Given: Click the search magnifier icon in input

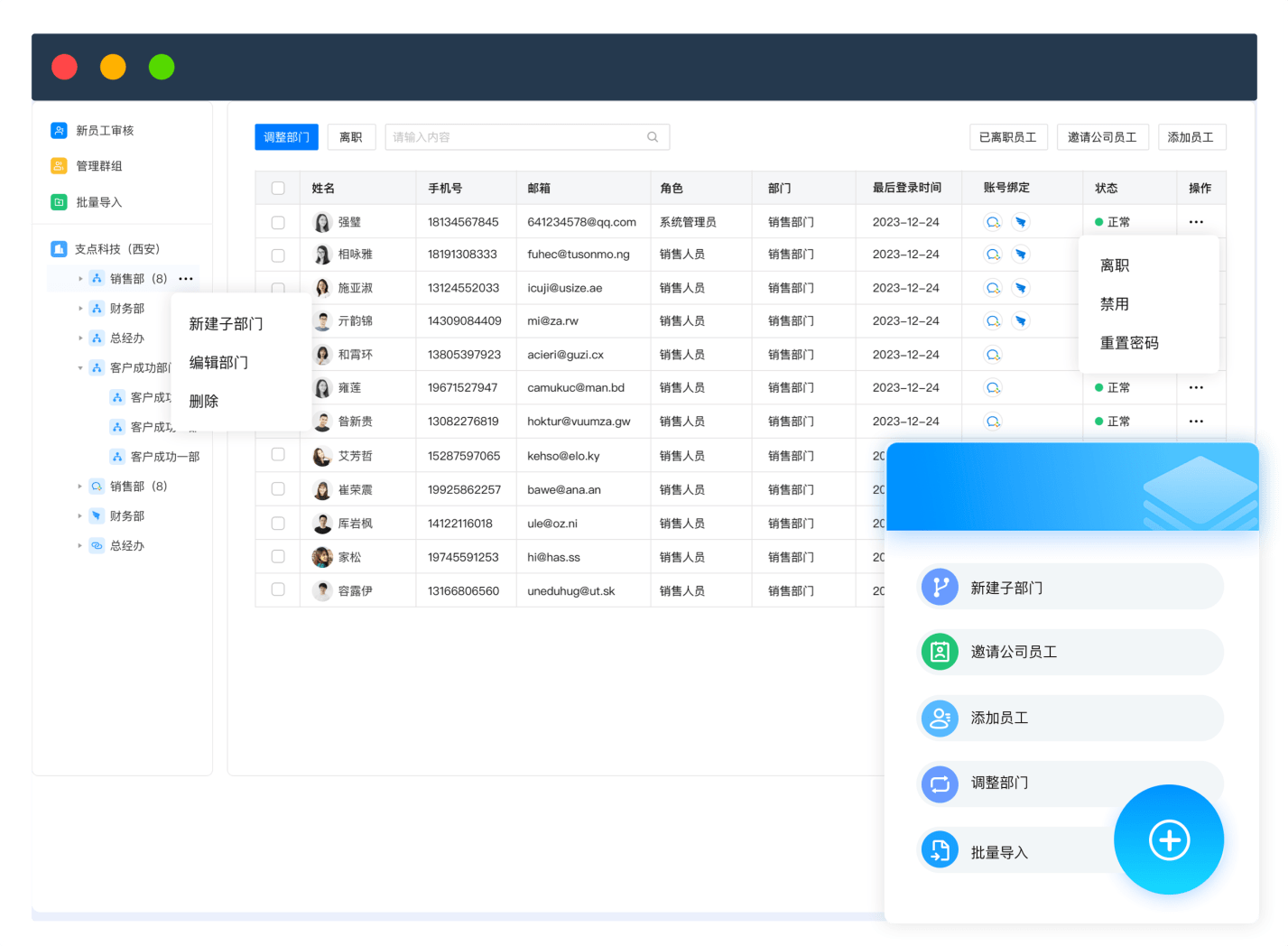Looking at the screenshot, I should point(653,137).
